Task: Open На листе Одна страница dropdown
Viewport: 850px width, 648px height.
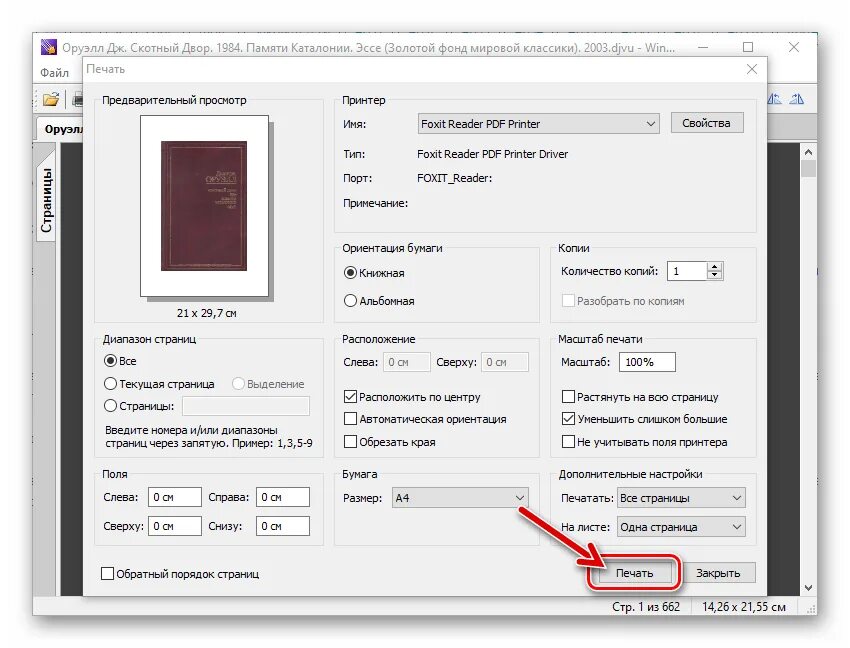Action: click(681, 527)
